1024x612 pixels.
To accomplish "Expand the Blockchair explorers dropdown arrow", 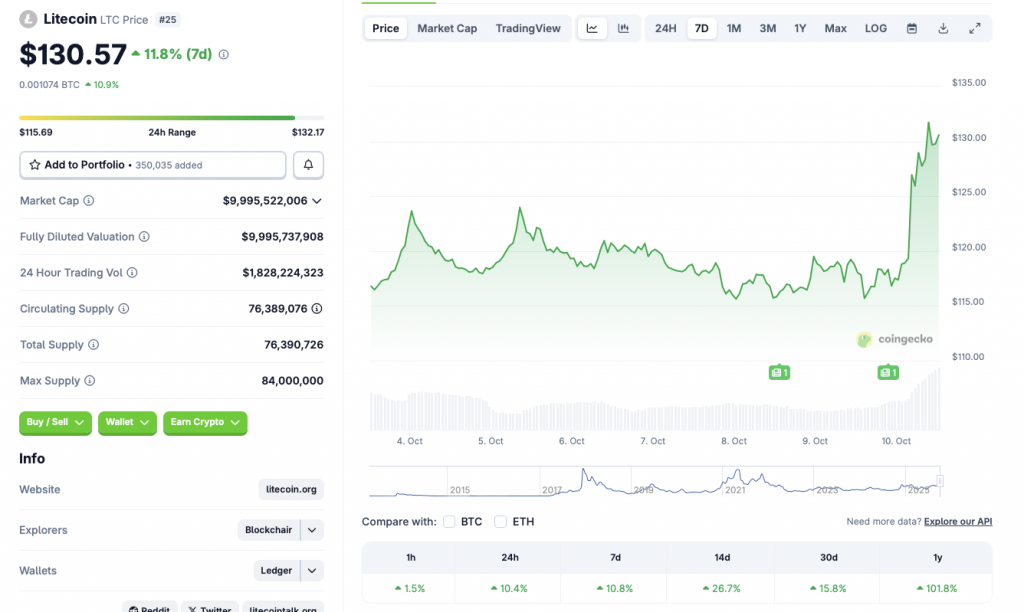I will tap(313, 530).
